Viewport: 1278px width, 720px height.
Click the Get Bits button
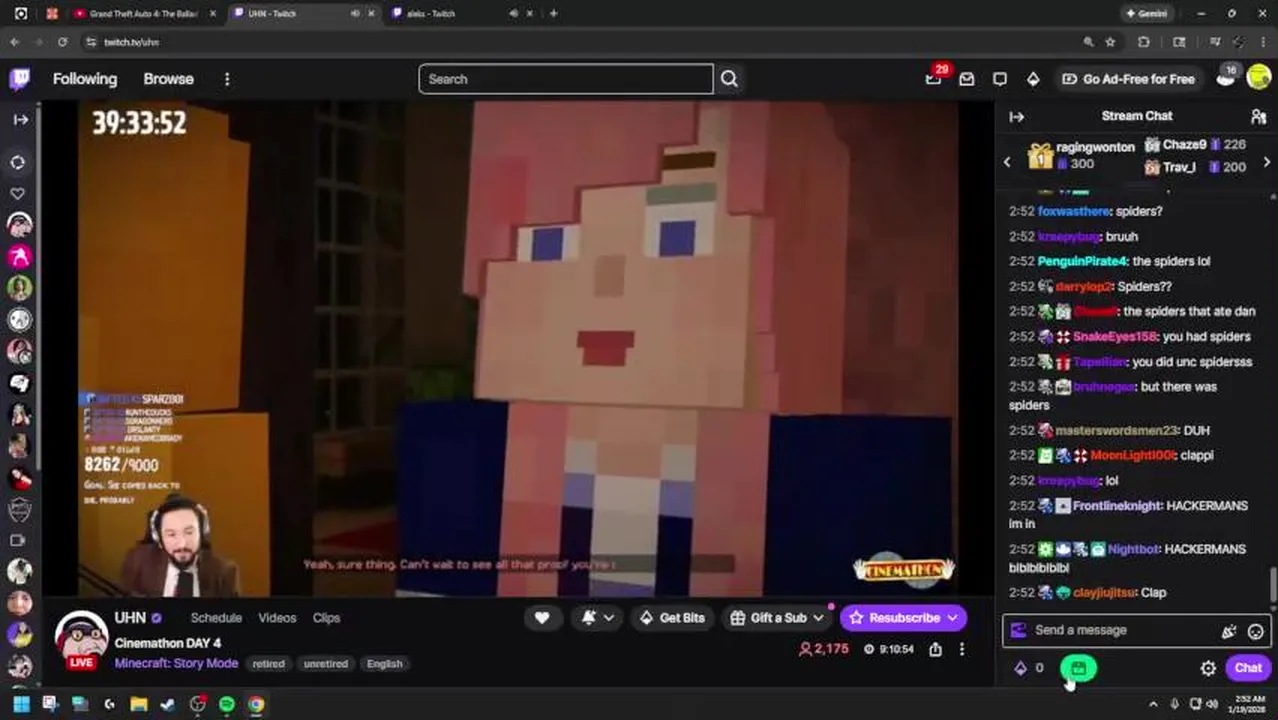[x=671, y=618]
